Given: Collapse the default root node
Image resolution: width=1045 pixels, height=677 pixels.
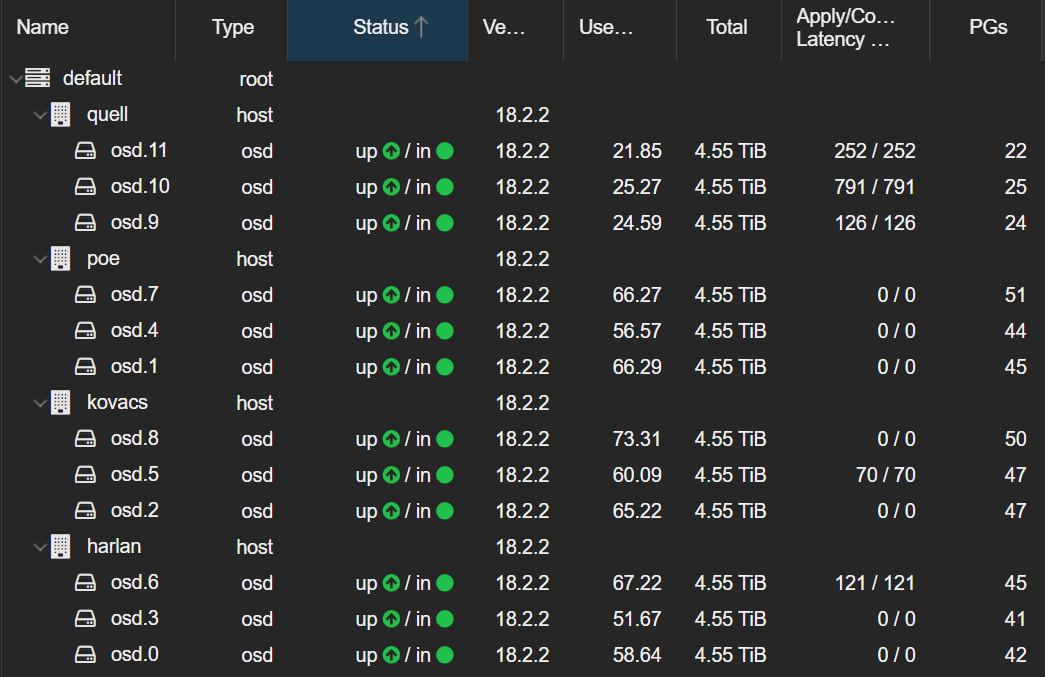Looking at the screenshot, I should click(x=14, y=77).
